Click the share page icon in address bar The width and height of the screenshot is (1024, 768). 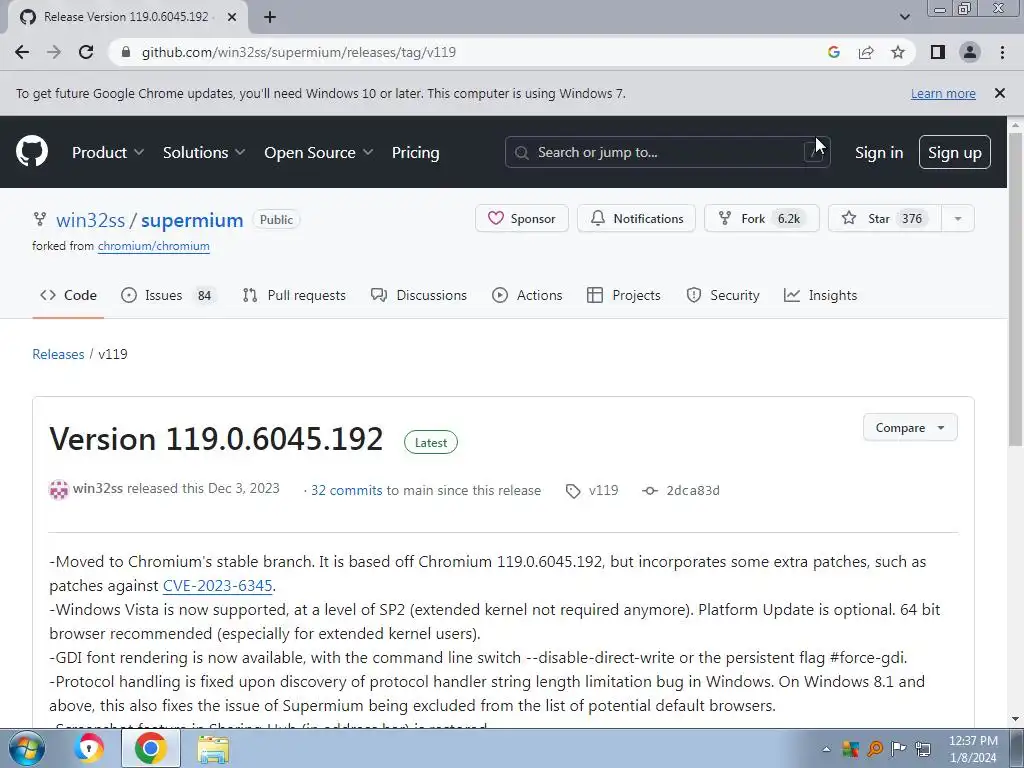coord(866,52)
